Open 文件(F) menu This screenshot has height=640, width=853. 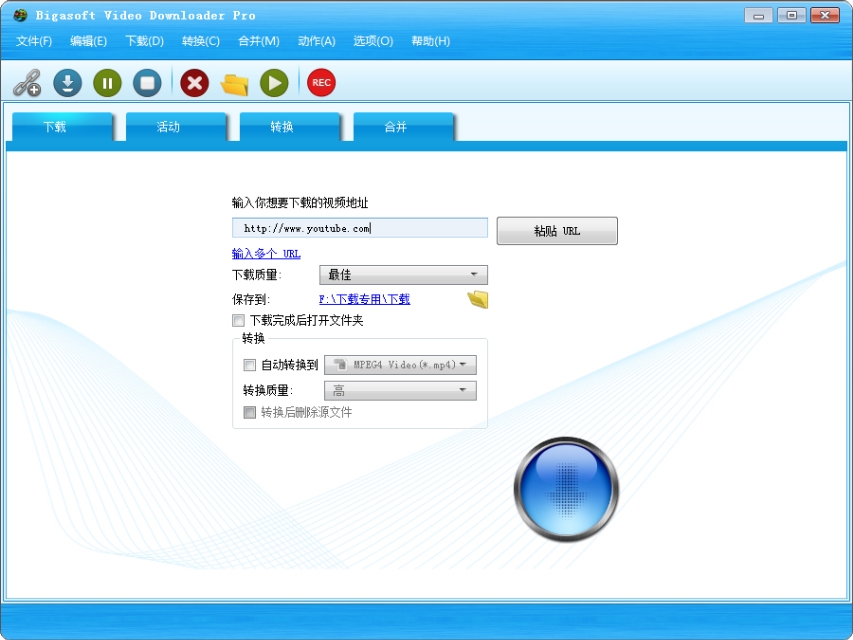tap(34, 41)
